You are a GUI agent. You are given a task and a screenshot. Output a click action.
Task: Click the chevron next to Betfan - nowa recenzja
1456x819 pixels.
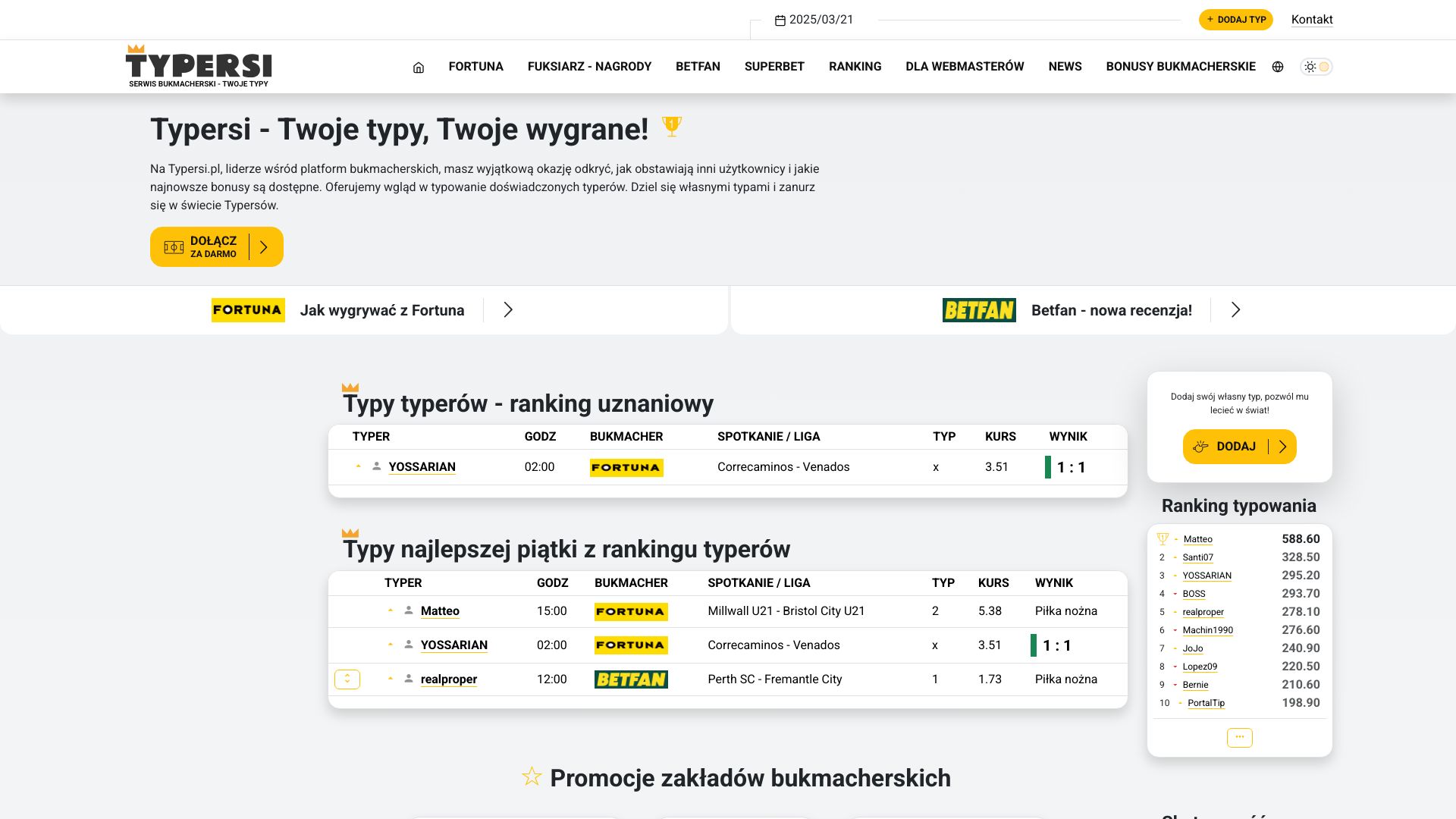pos(1235,309)
